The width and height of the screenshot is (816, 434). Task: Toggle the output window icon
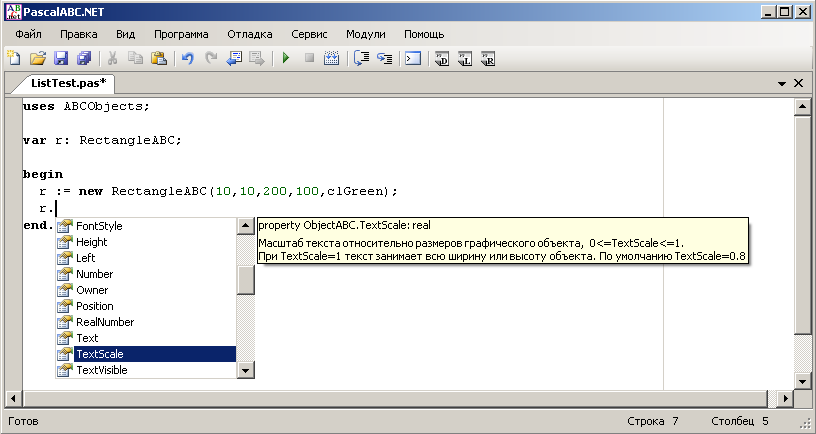[413, 58]
